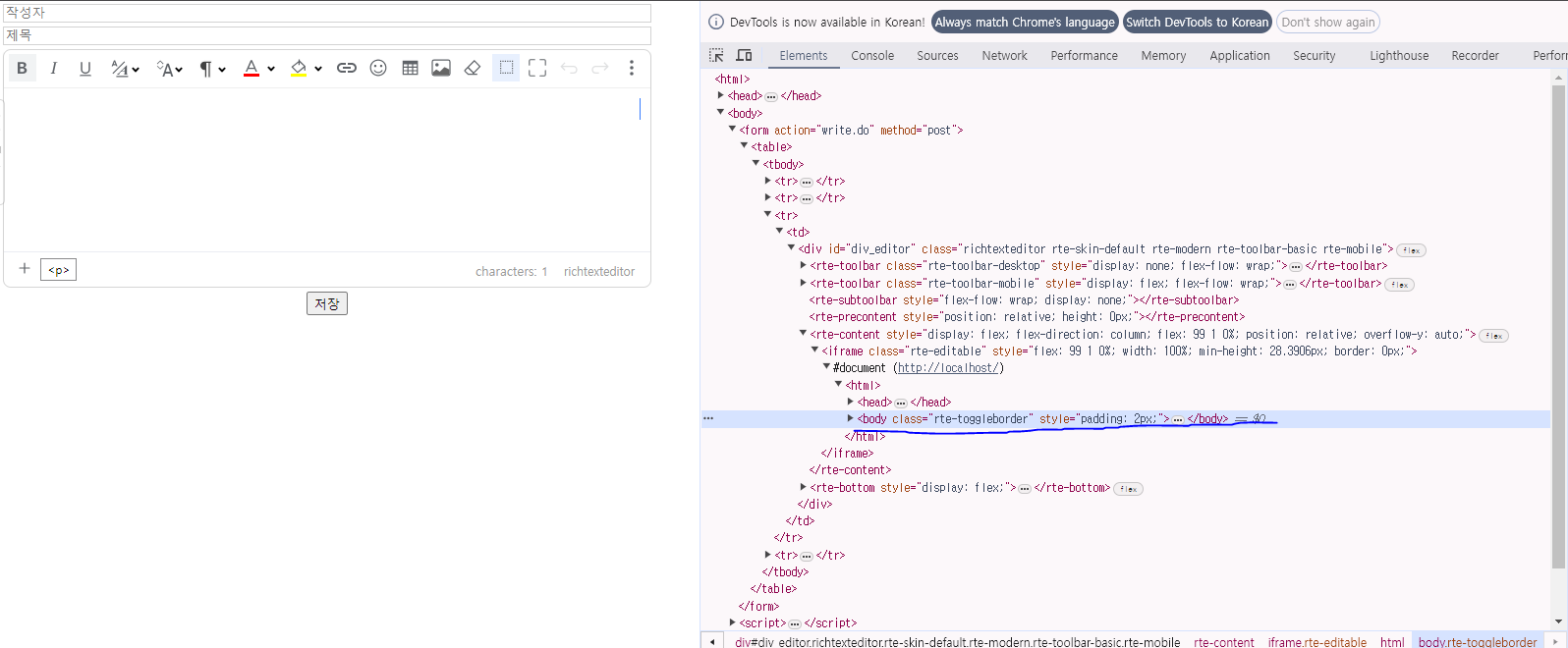Open the Application tab
Image resolution: width=1568 pixels, height=648 pixels.
pos(1240,56)
